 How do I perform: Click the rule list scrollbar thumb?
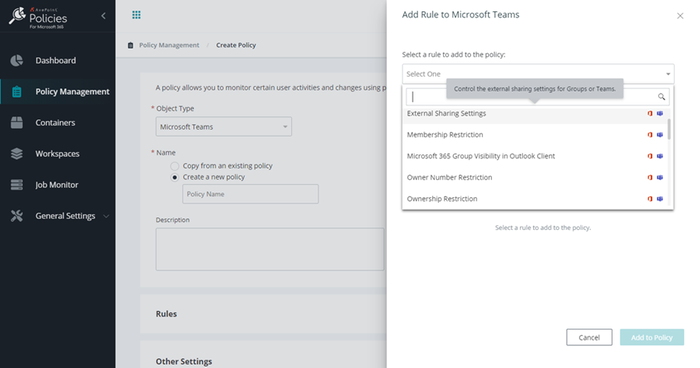[669, 130]
